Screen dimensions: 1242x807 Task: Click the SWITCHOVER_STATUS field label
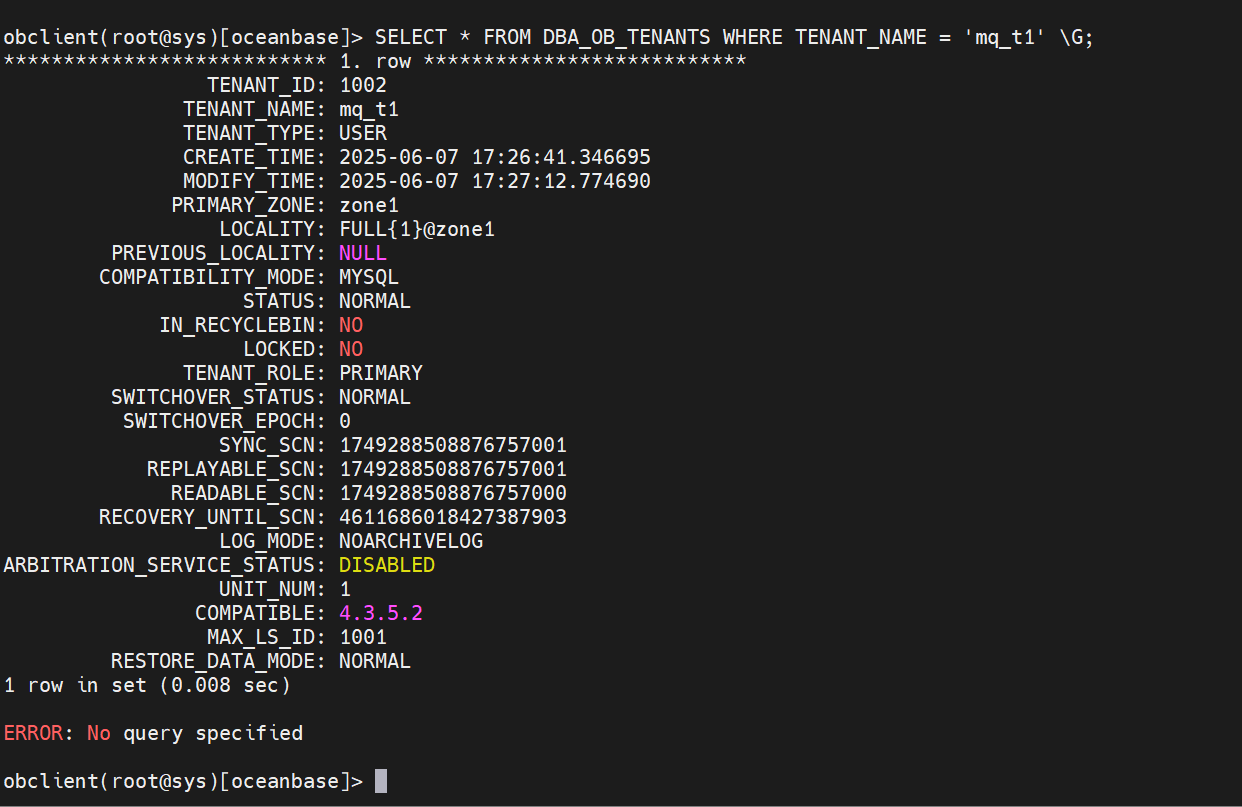pyautogui.click(x=219, y=397)
